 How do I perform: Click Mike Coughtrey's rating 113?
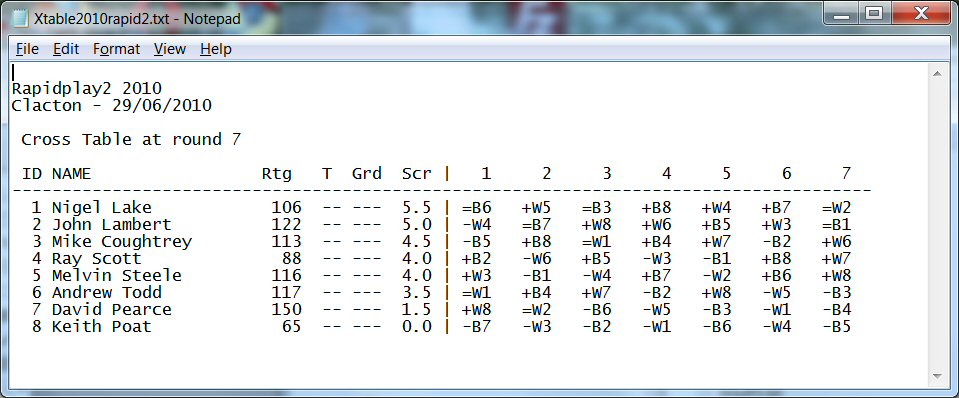(x=287, y=241)
